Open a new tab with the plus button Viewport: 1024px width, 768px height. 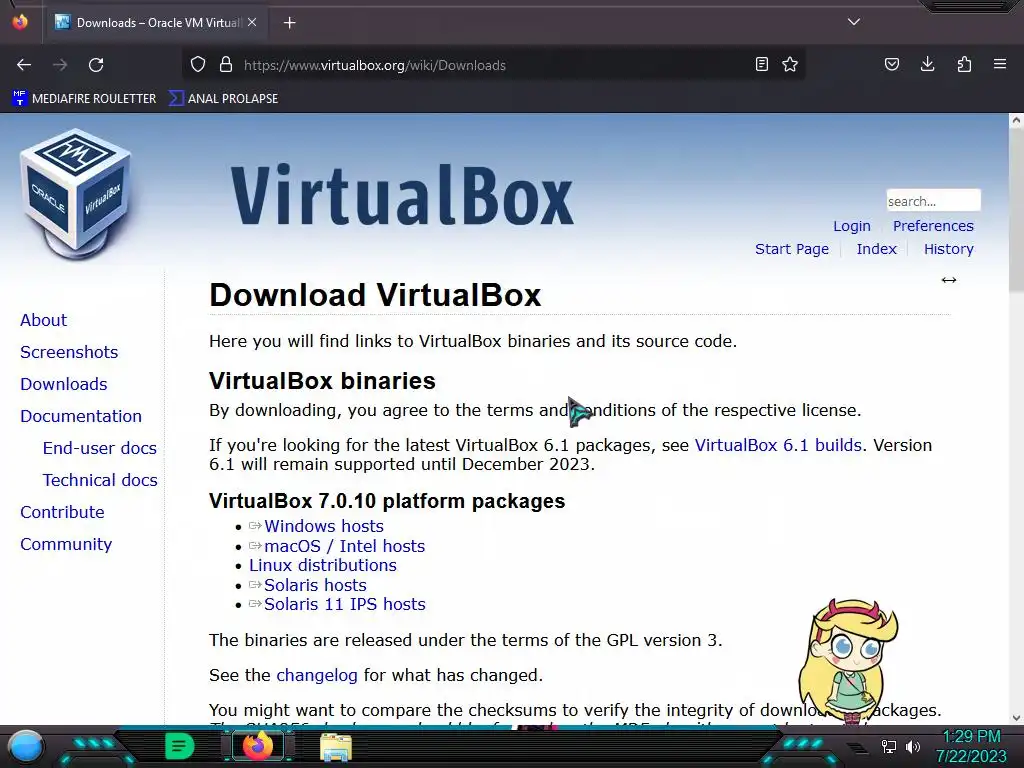[x=289, y=23]
